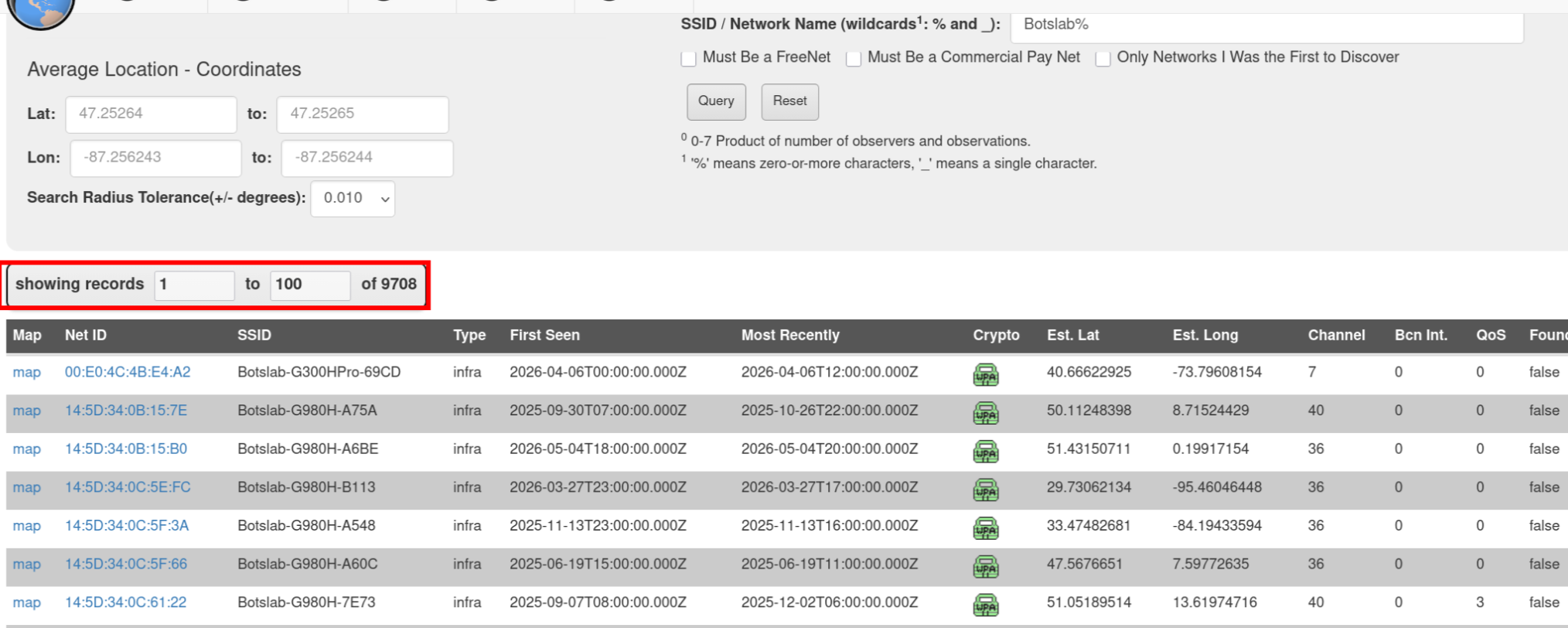The height and width of the screenshot is (628, 1568).
Task: Open map link for Botslab-G980H-A548 row
Action: [26, 526]
